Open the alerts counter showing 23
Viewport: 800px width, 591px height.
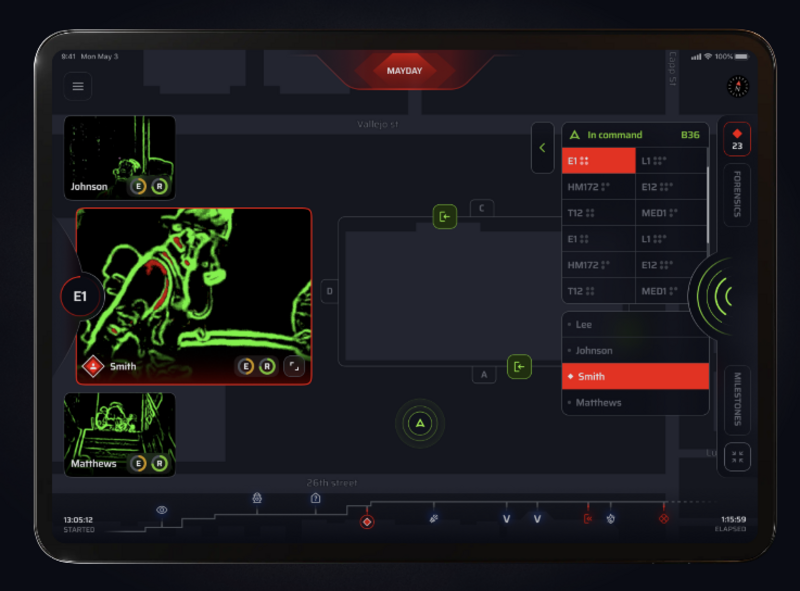737,139
